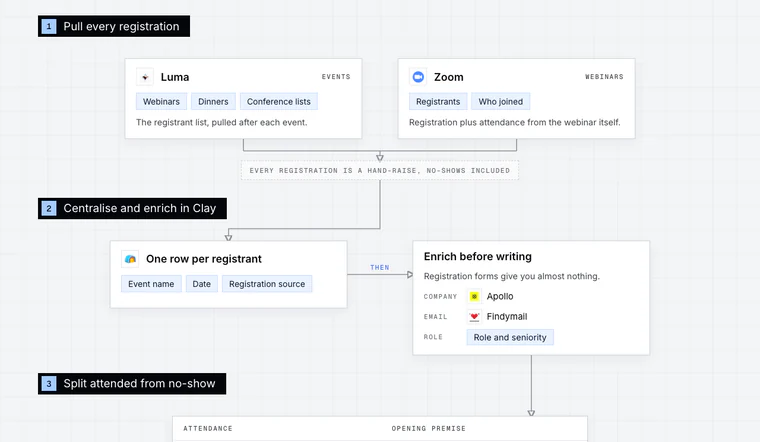The height and width of the screenshot is (442, 760).
Task: Select the Conference lists tag
Action: [x=279, y=101]
